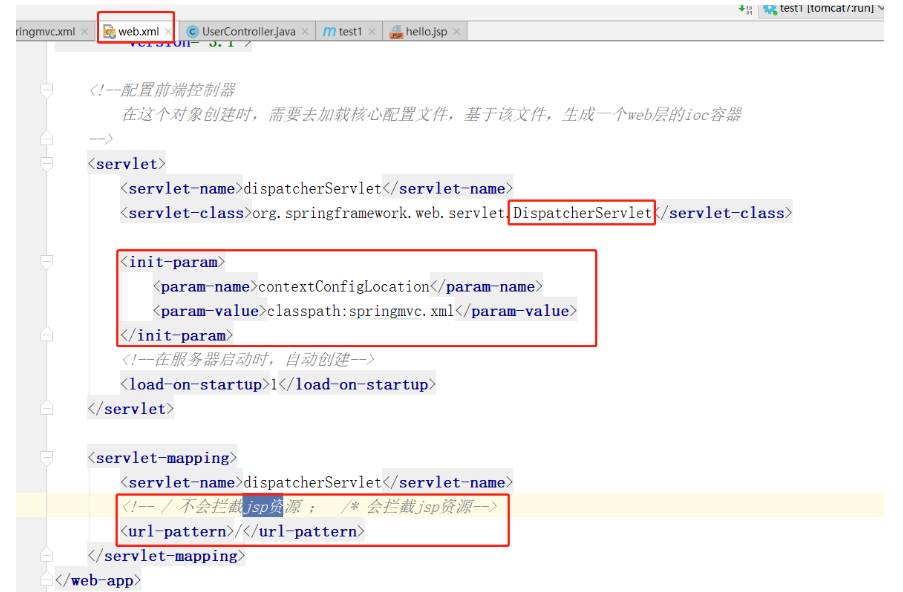Switch to the web.xml editor tab
The width and height of the screenshot is (903, 592).
(138, 32)
